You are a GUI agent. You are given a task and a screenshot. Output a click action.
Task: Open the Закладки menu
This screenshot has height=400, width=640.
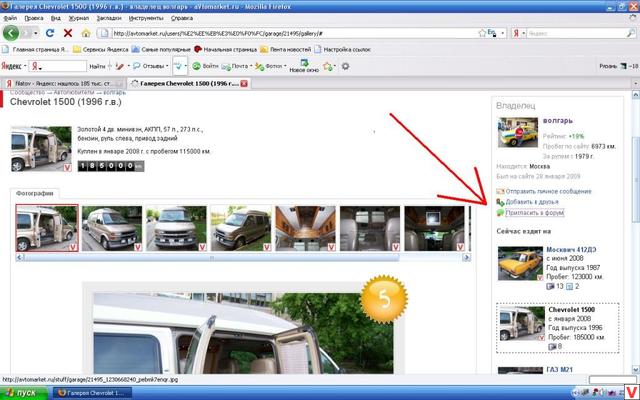[109, 18]
